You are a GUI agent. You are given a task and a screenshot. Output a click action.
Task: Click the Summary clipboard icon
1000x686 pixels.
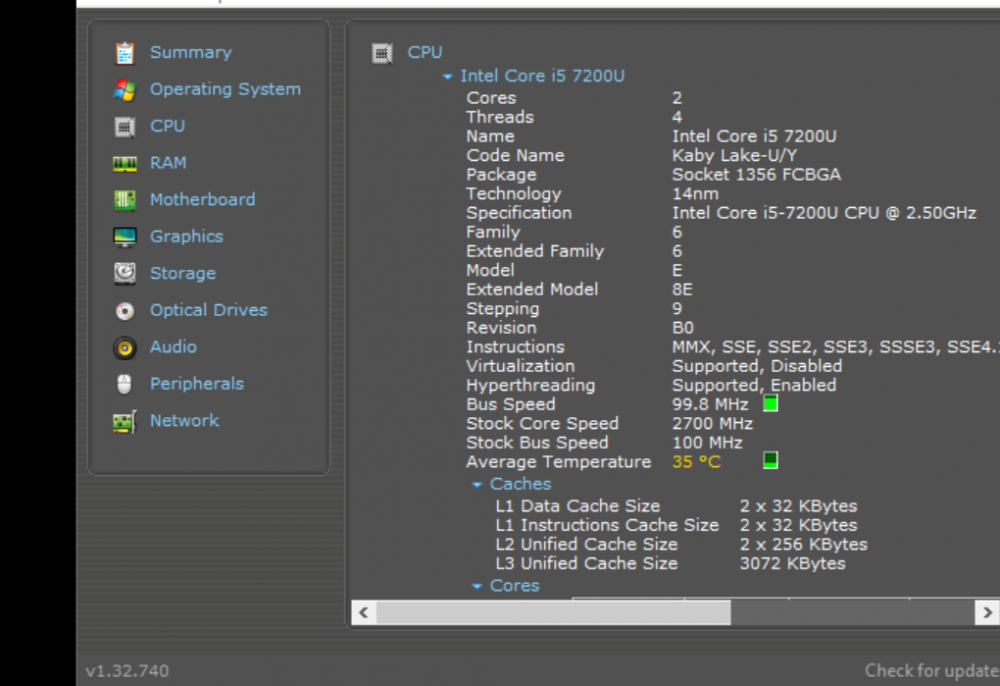tap(124, 53)
